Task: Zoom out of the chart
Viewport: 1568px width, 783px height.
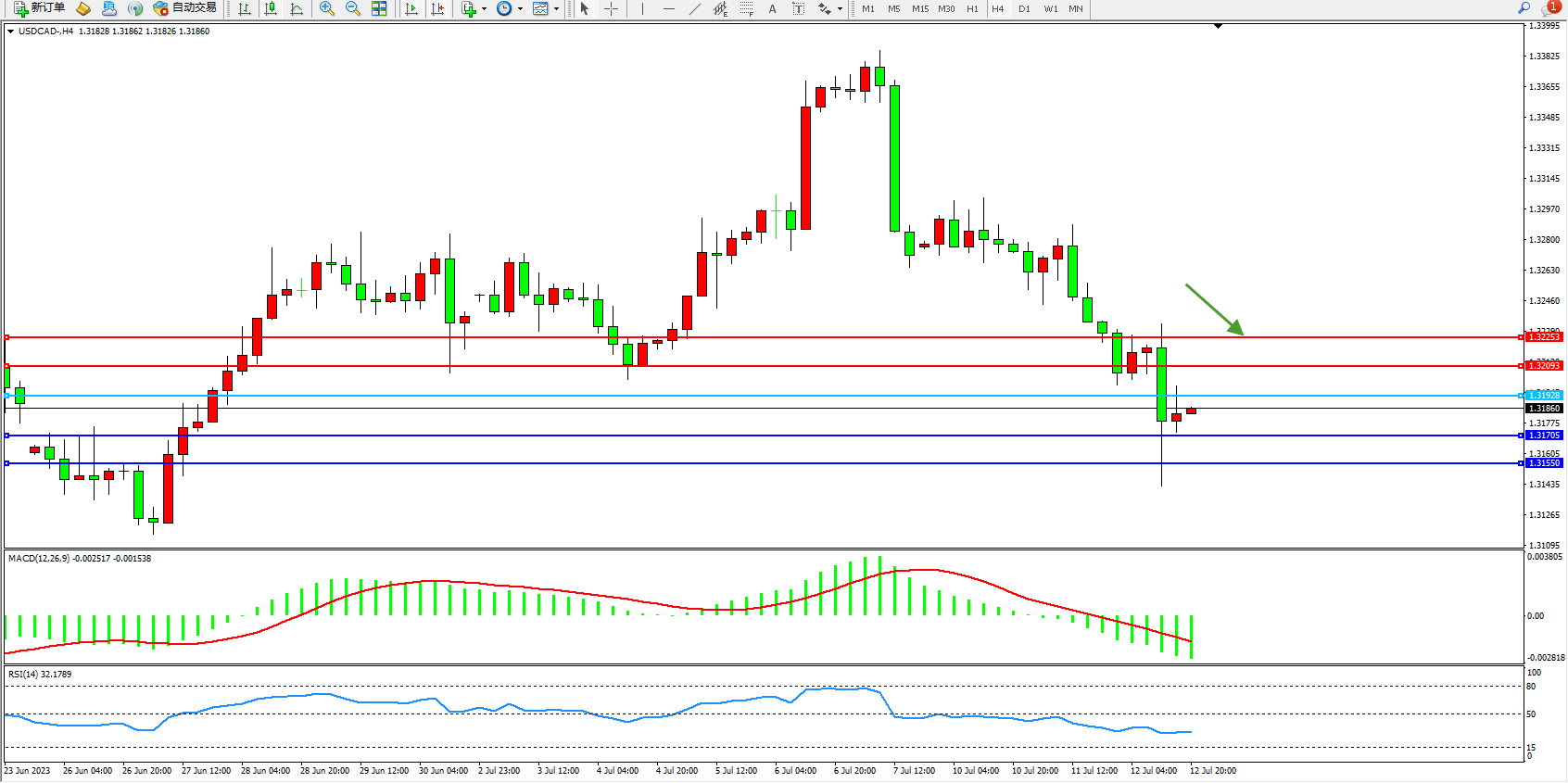Action: [x=353, y=8]
